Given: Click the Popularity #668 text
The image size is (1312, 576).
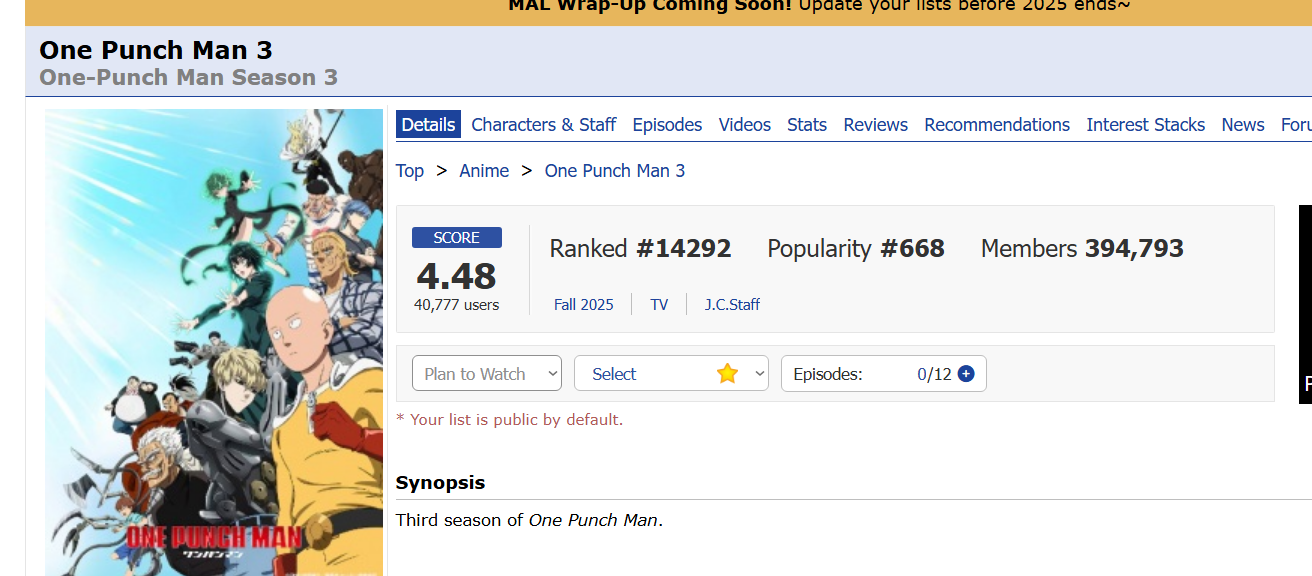Looking at the screenshot, I should [856, 249].
